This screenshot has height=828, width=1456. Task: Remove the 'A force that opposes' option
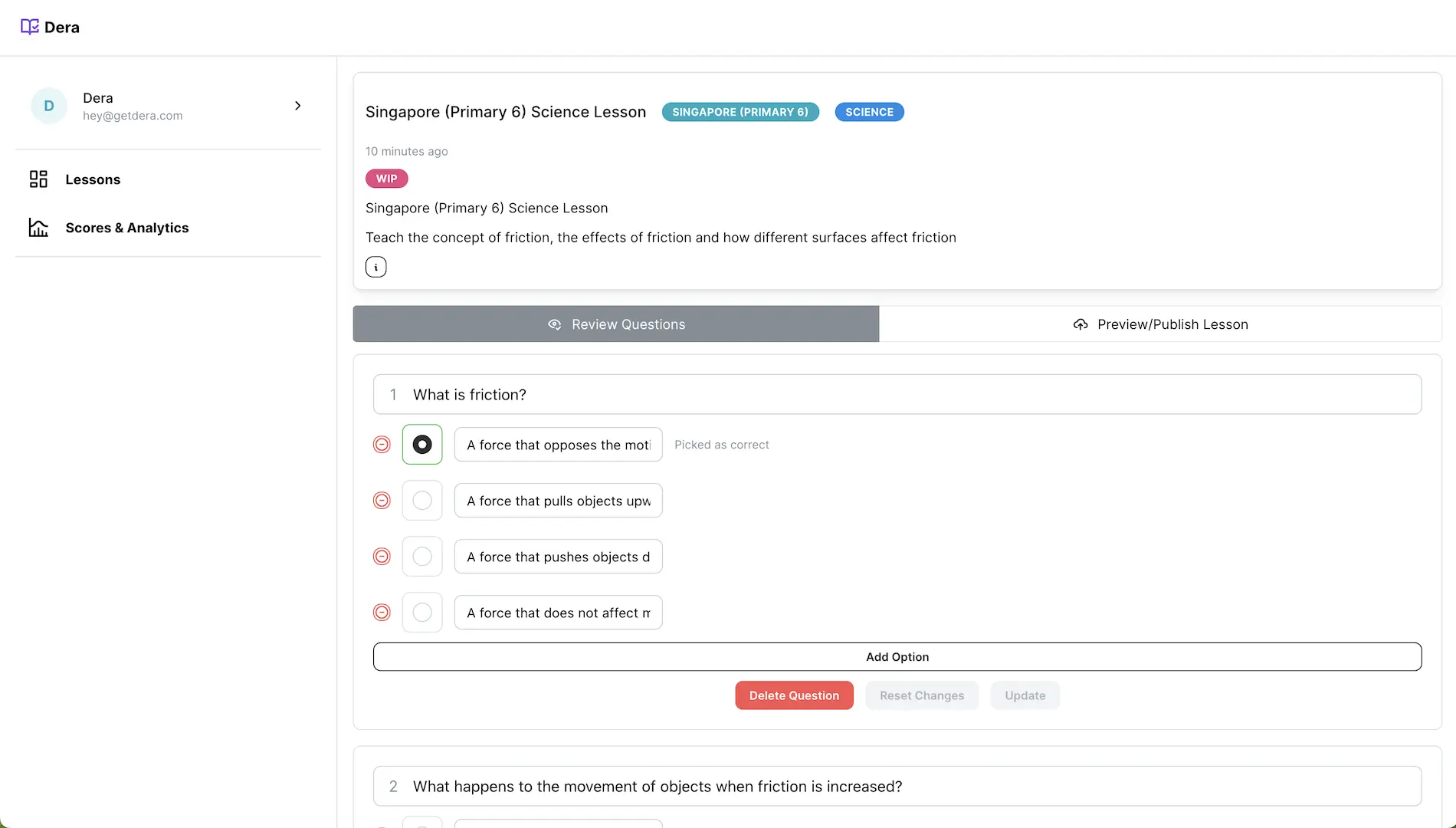point(382,445)
